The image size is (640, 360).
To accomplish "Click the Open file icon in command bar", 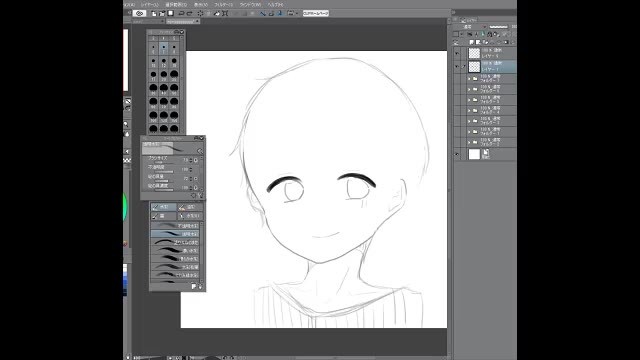I will (162, 13).
